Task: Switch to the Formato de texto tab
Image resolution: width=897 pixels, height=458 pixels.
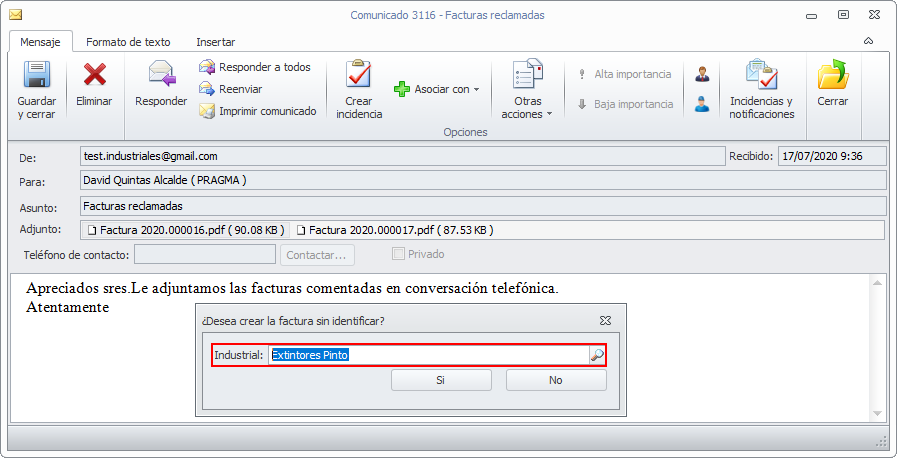Action: coord(128,42)
